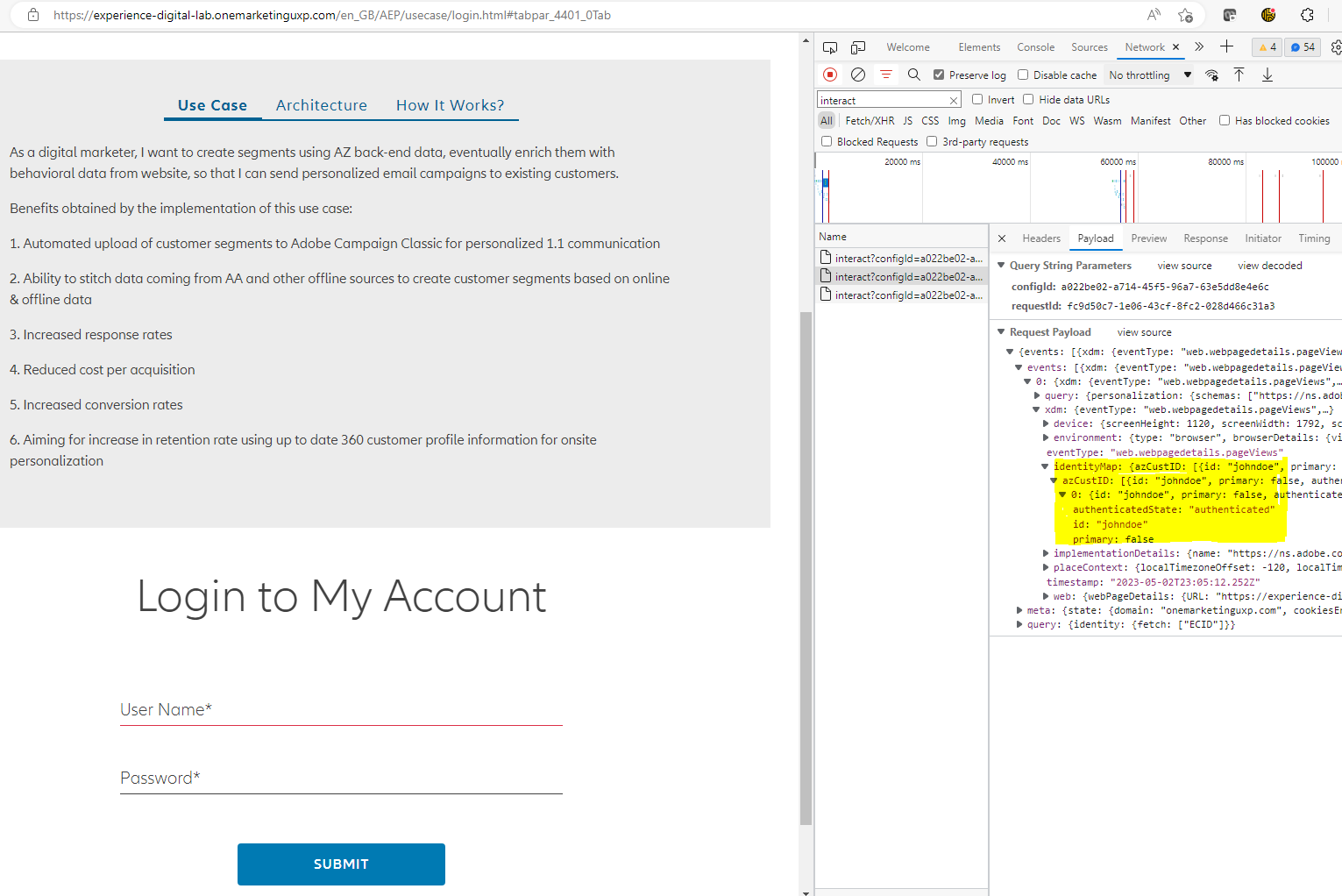The height and width of the screenshot is (896, 1342).
Task: Click the page vertical scrollbar thumb
Action: pos(806,568)
